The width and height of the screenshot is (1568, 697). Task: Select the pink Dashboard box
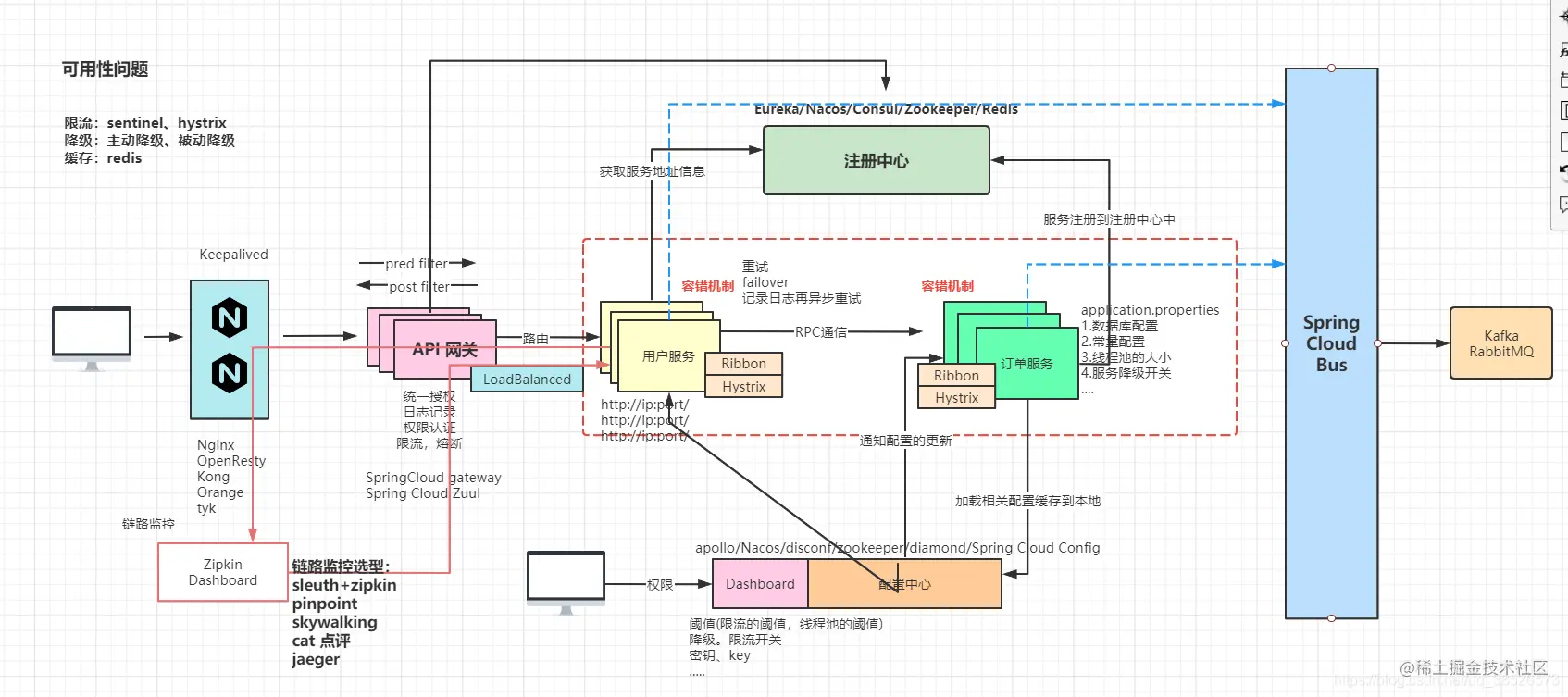[760, 583]
